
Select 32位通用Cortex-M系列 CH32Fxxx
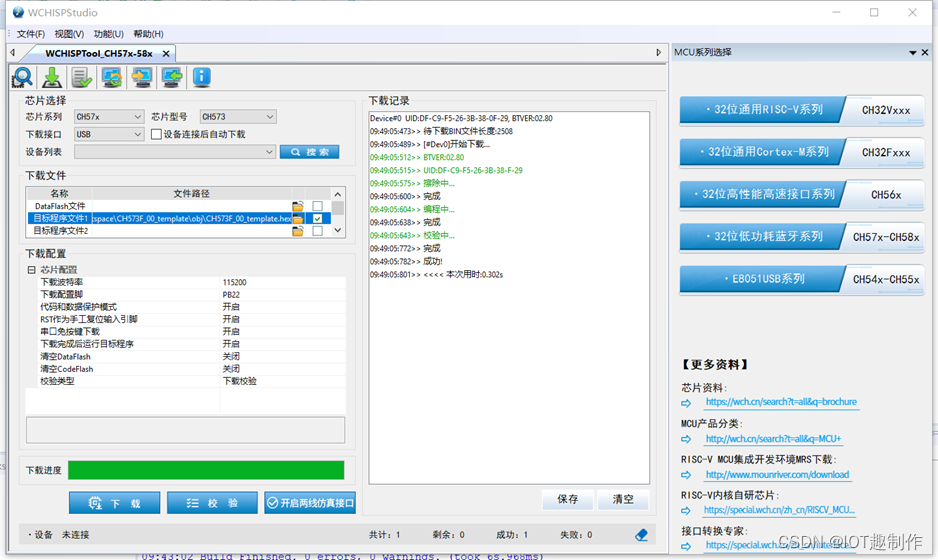[802, 153]
